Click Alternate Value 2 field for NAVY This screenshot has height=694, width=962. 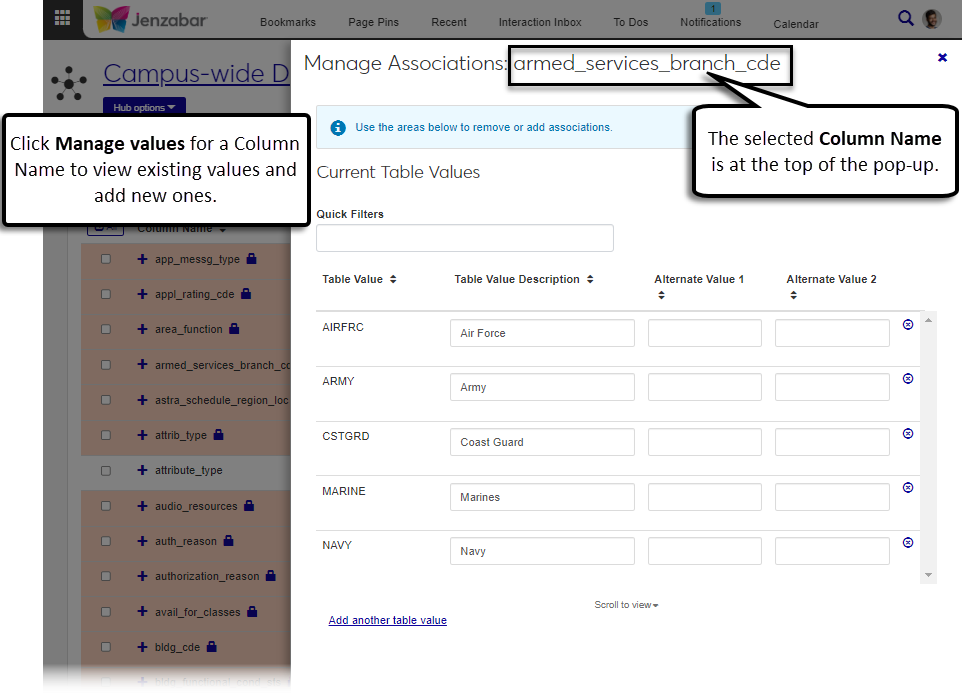(832, 551)
